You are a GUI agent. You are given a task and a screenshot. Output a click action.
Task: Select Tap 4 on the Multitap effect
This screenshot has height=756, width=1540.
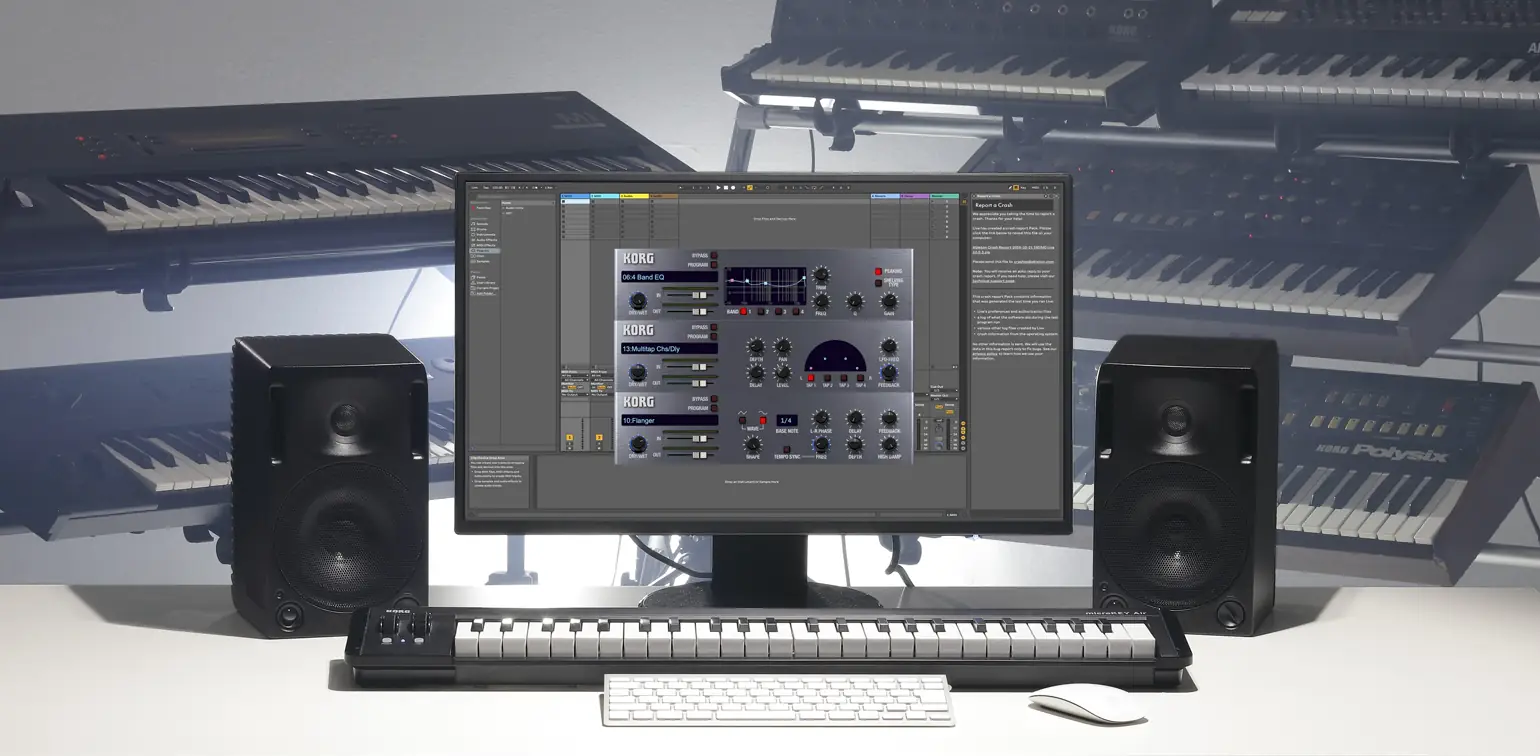tap(861, 378)
